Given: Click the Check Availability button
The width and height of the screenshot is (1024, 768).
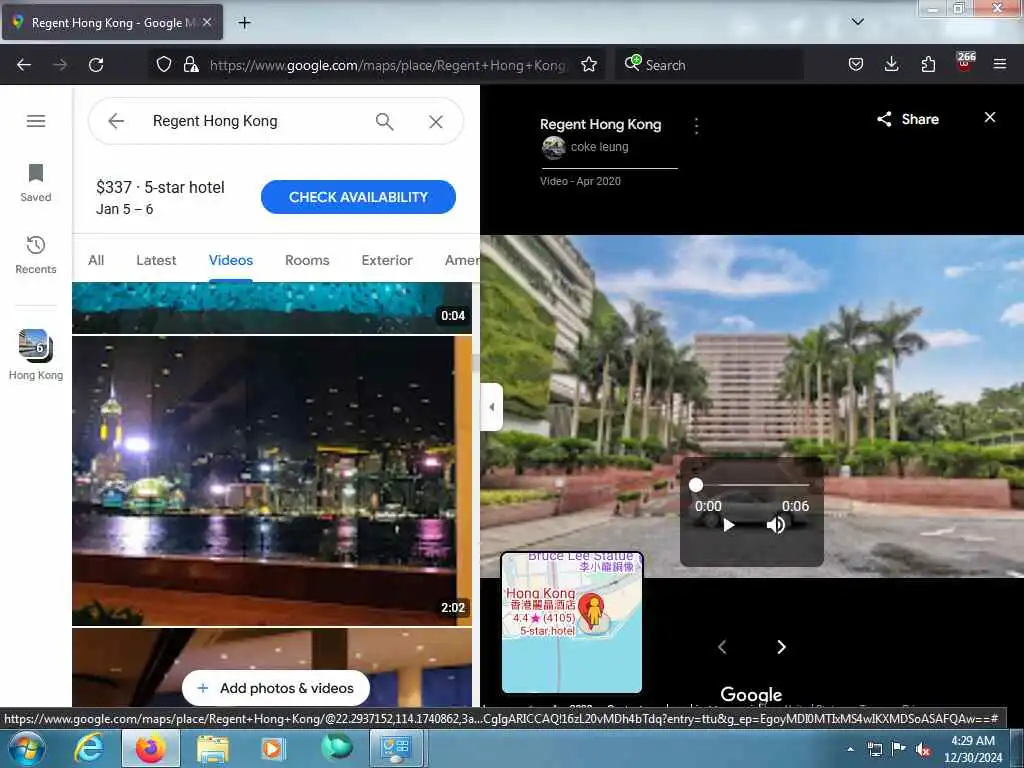Looking at the screenshot, I should 358,197.
